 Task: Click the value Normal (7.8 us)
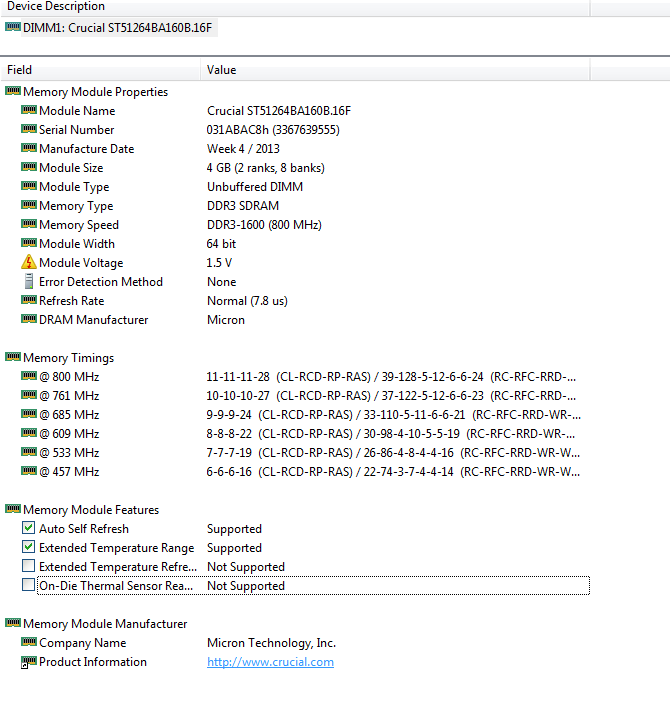point(247,301)
